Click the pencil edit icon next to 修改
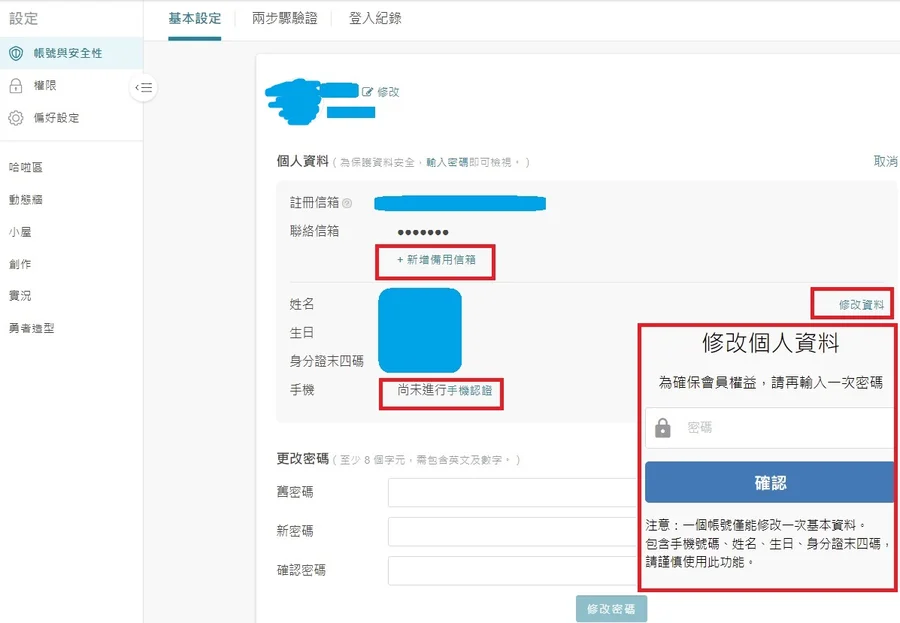Image resolution: width=900 pixels, height=623 pixels. pos(367,91)
